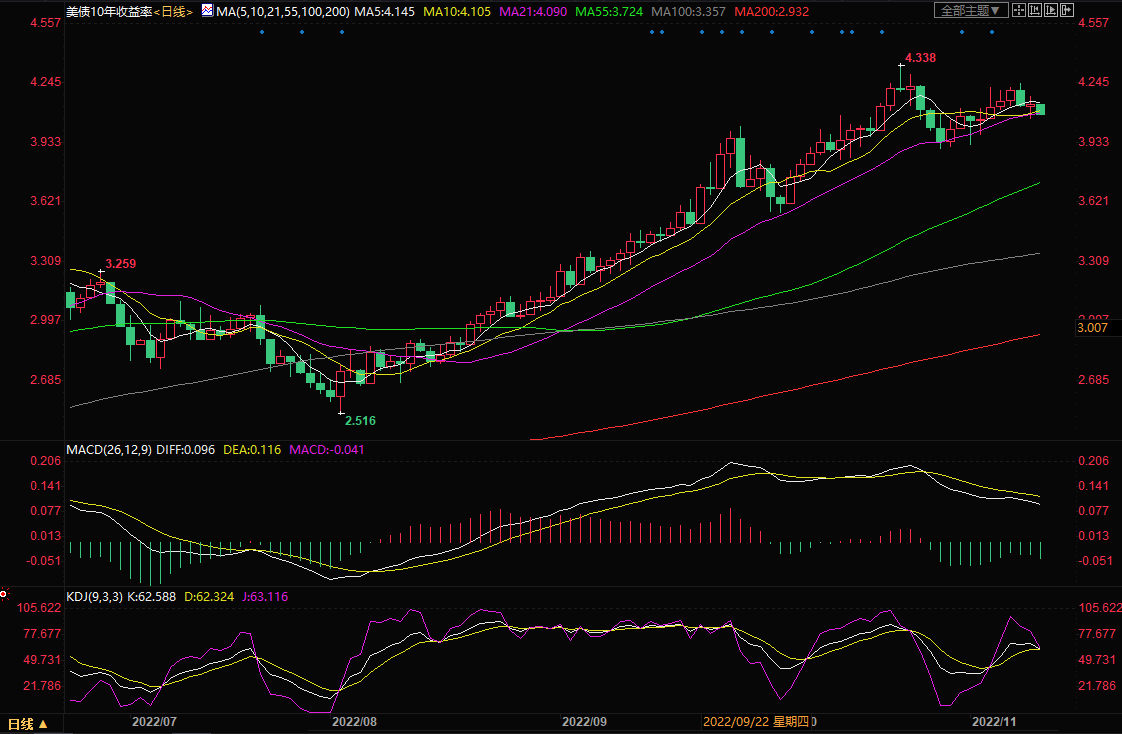Expand the 日线 period selector at bottom-left

point(27,723)
